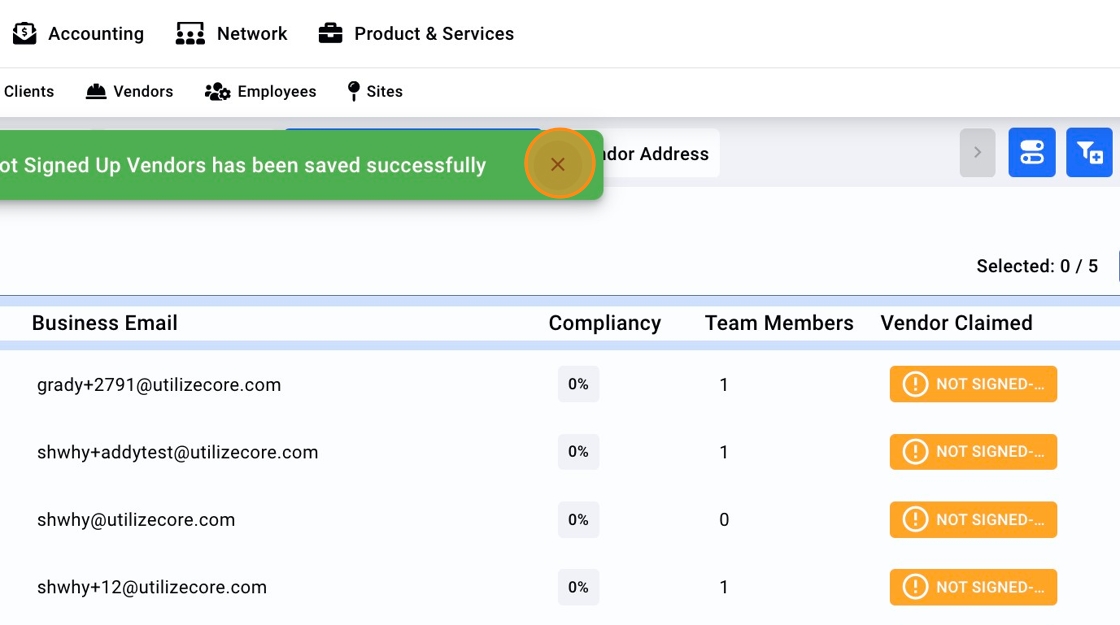The width and height of the screenshot is (1120, 625).
Task: Open the column toggle settings button
Action: click(x=1032, y=153)
